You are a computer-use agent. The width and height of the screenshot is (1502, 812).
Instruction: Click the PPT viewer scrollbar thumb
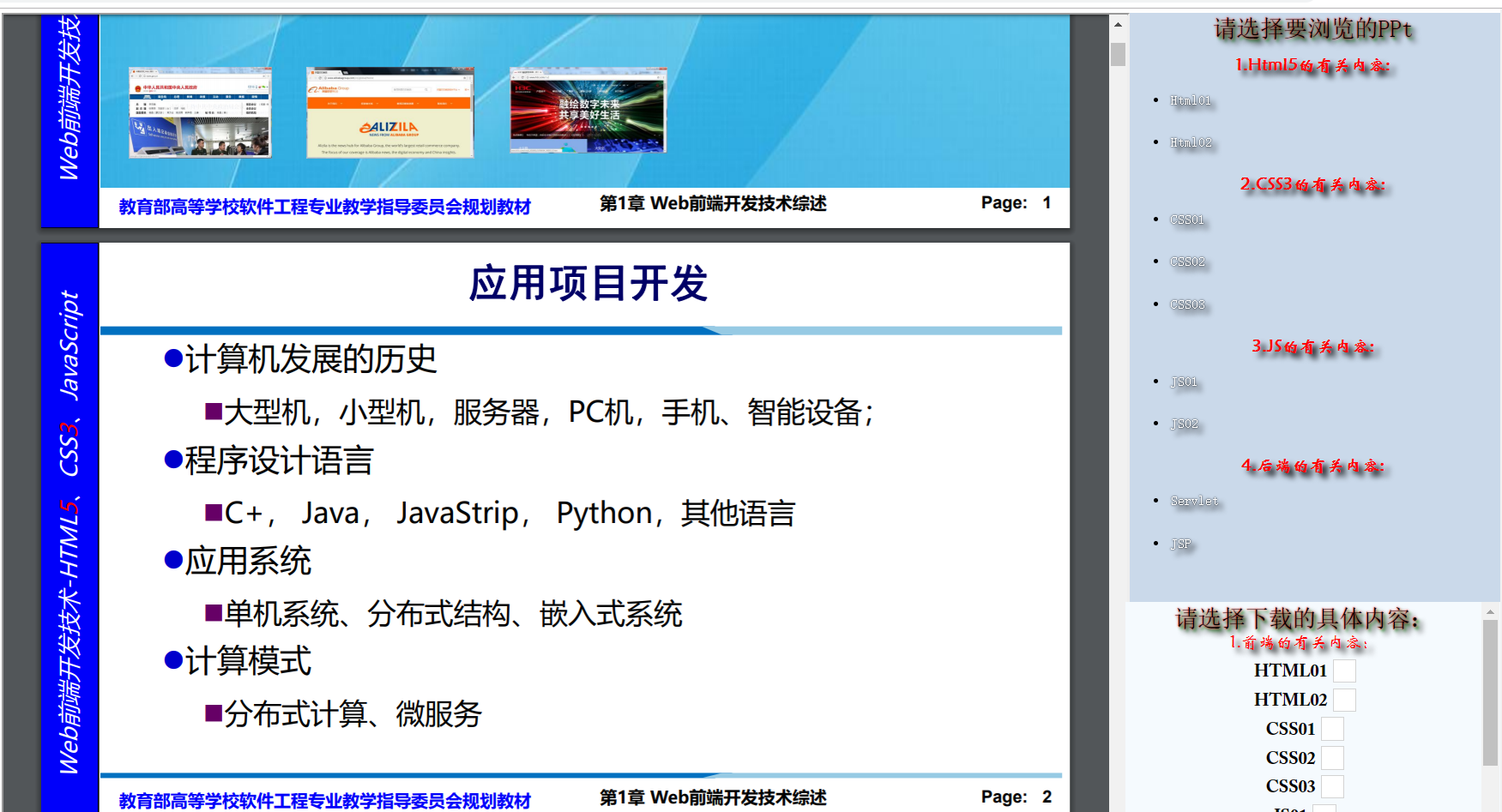pyautogui.click(x=1118, y=54)
